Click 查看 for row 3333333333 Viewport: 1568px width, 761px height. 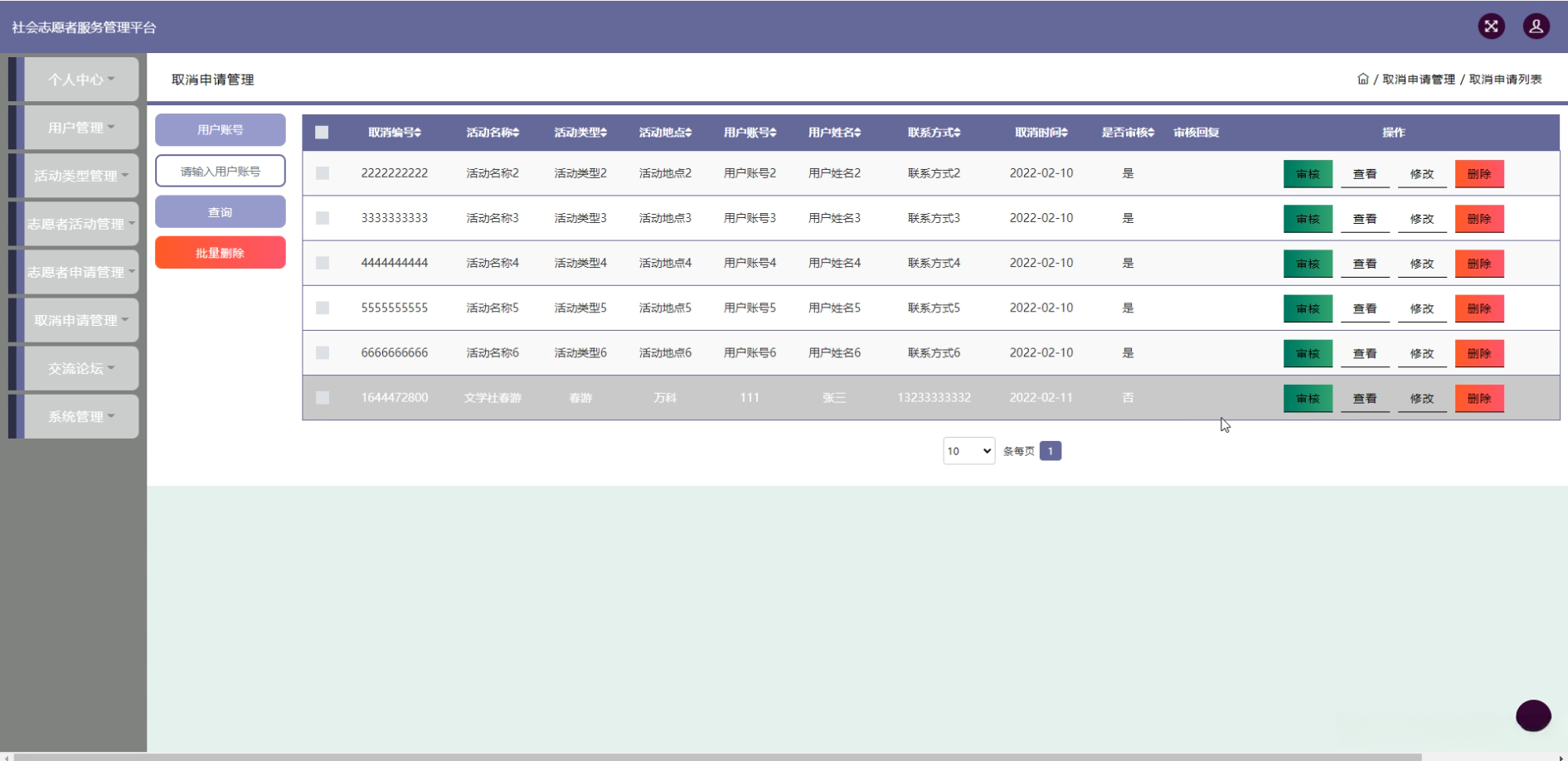[x=1365, y=219]
